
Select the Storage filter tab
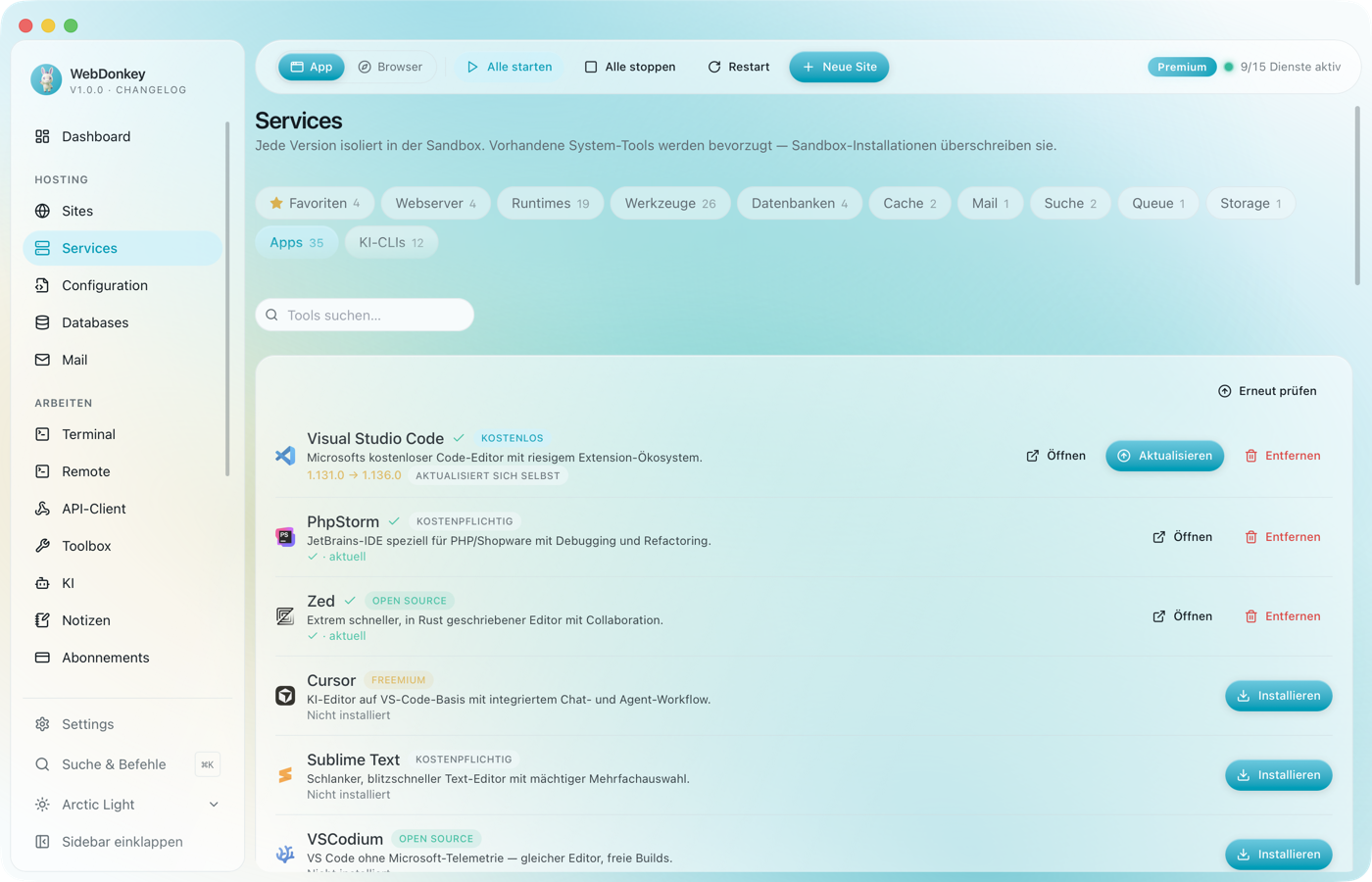[1250, 203]
